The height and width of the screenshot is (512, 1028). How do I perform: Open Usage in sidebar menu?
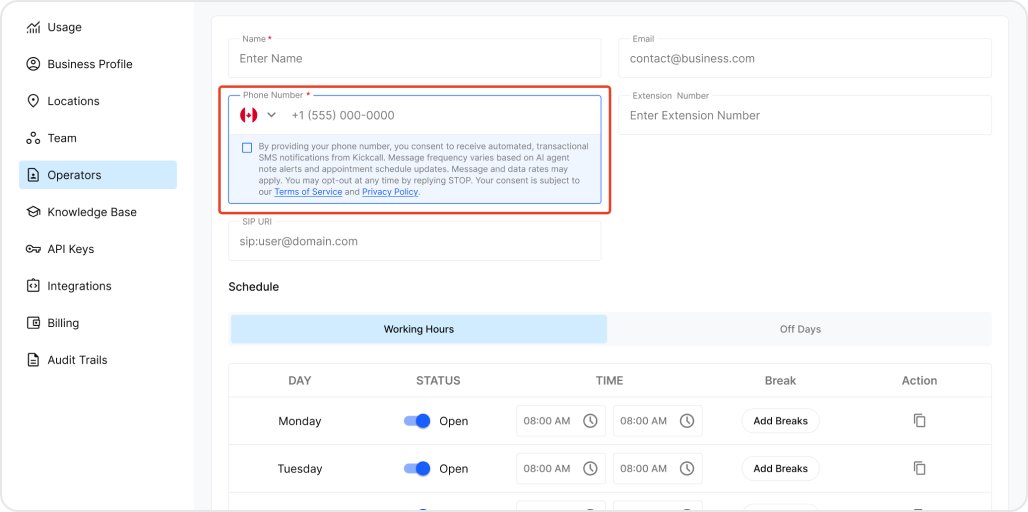click(x=98, y=28)
